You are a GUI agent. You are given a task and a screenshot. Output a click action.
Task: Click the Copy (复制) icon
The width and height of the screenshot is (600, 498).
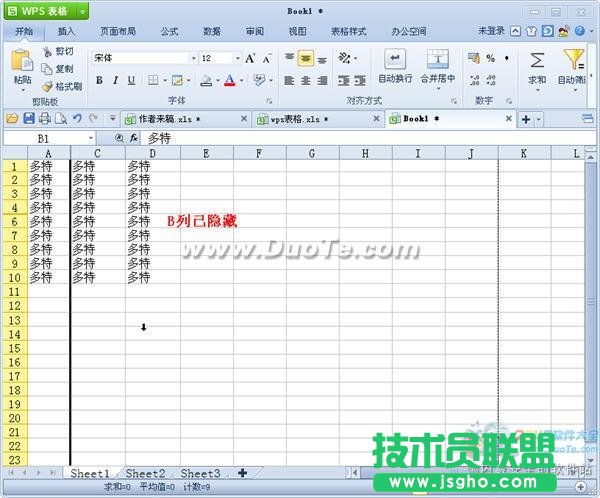tap(47, 69)
